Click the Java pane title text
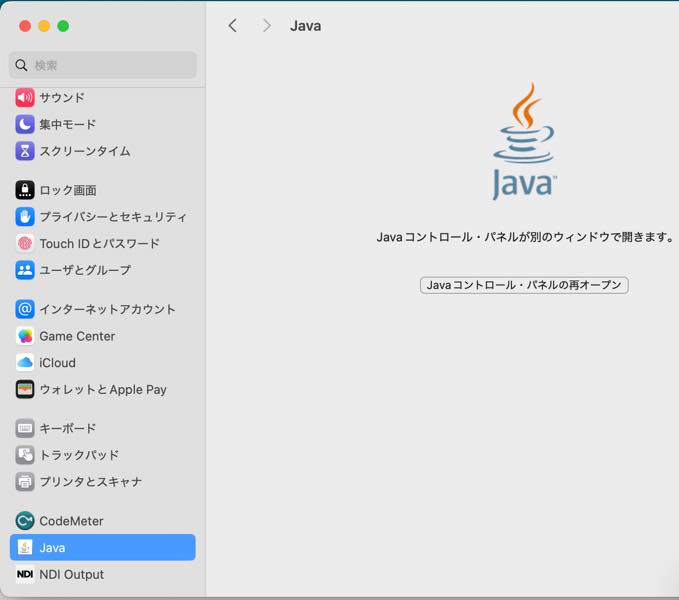679x600 pixels. pos(306,26)
